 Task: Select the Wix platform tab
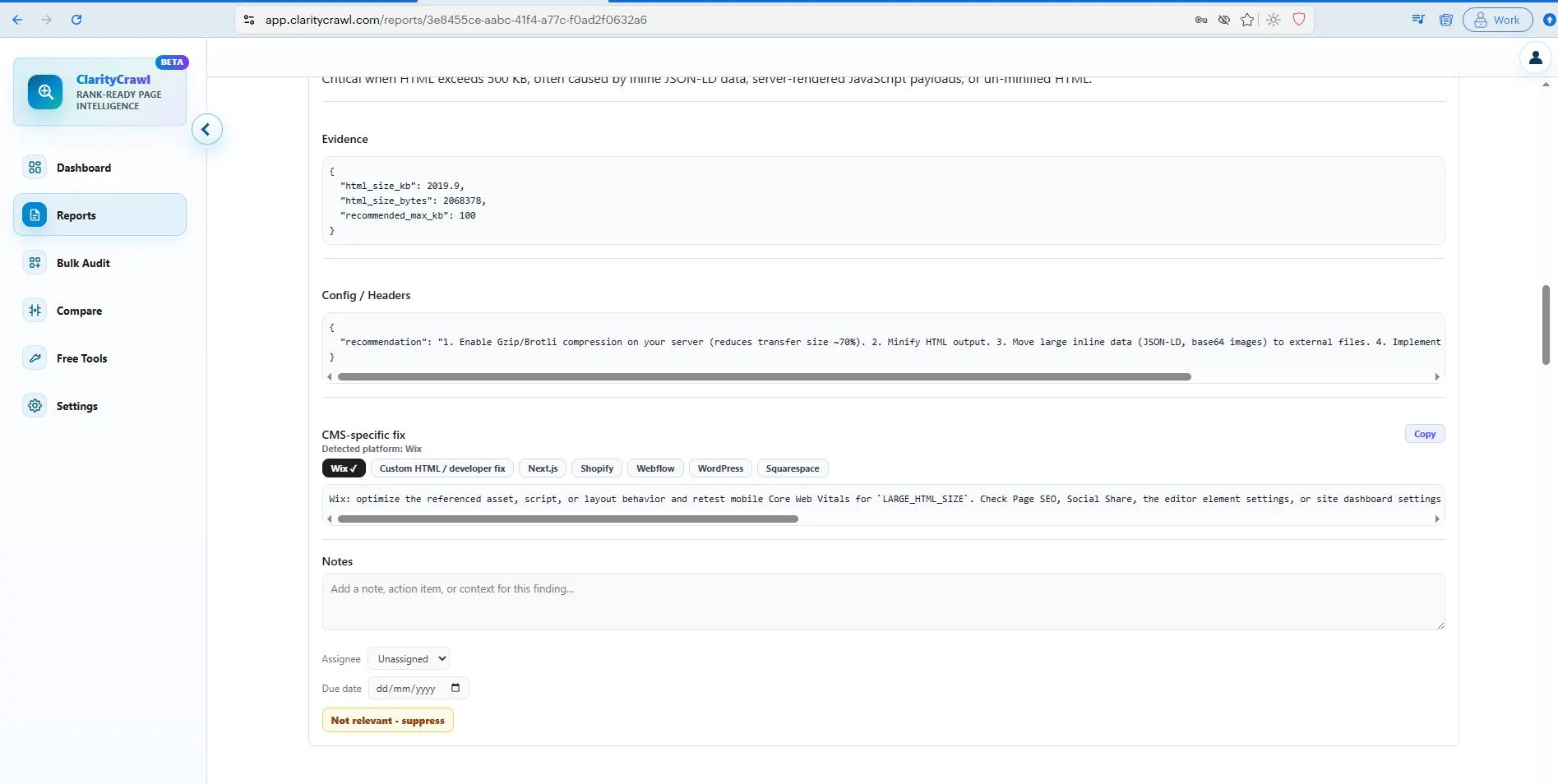coord(344,468)
